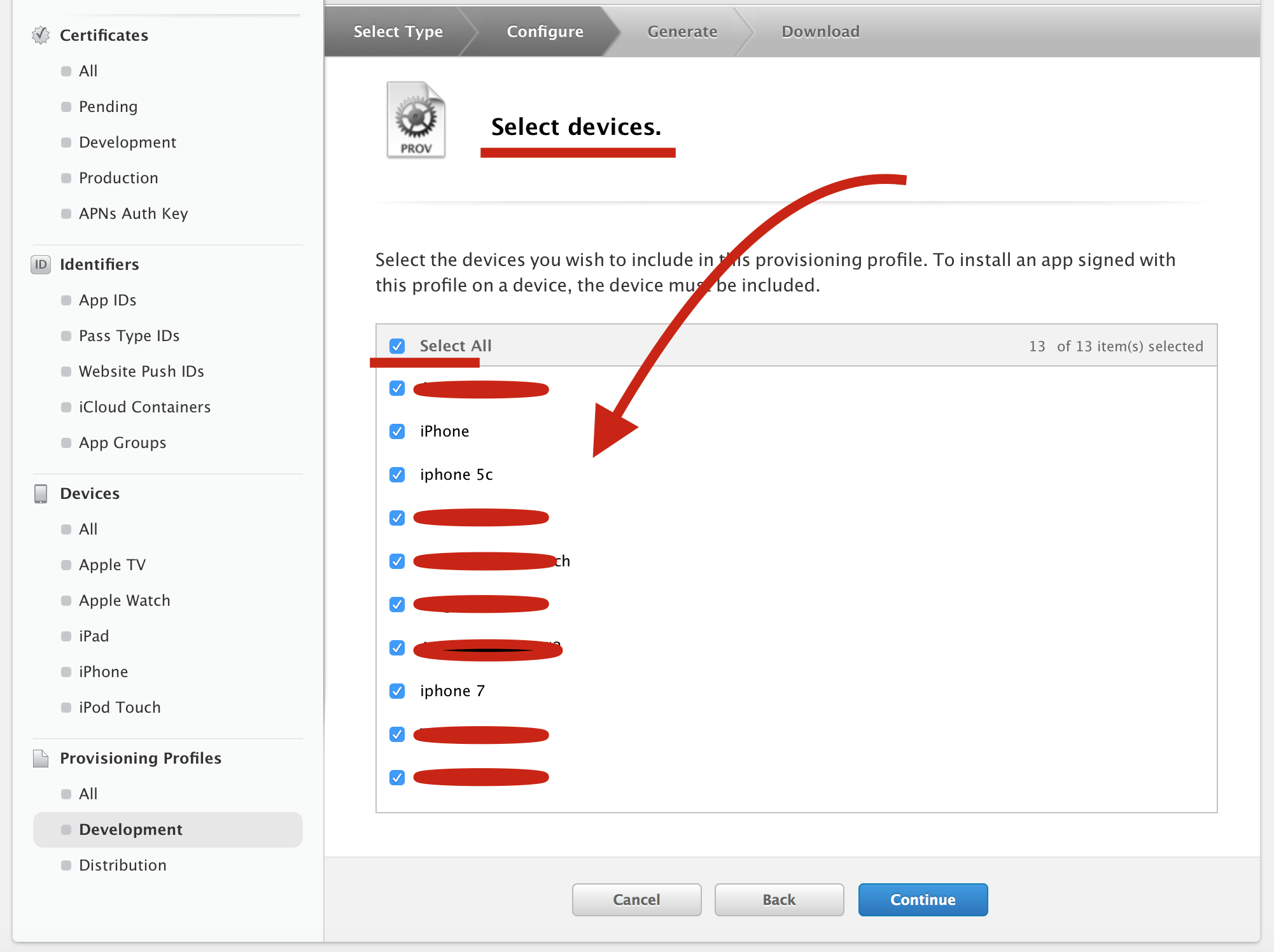Image resolution: width=1274 pixels, height=952 pixels.
Task: Open Pending certificates
Action: coord(108,106)
